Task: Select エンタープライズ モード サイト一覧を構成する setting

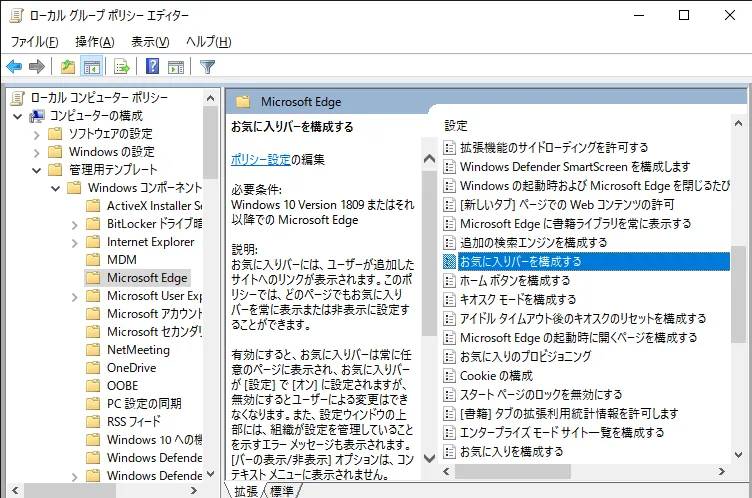Action: (x=562, y=433)
